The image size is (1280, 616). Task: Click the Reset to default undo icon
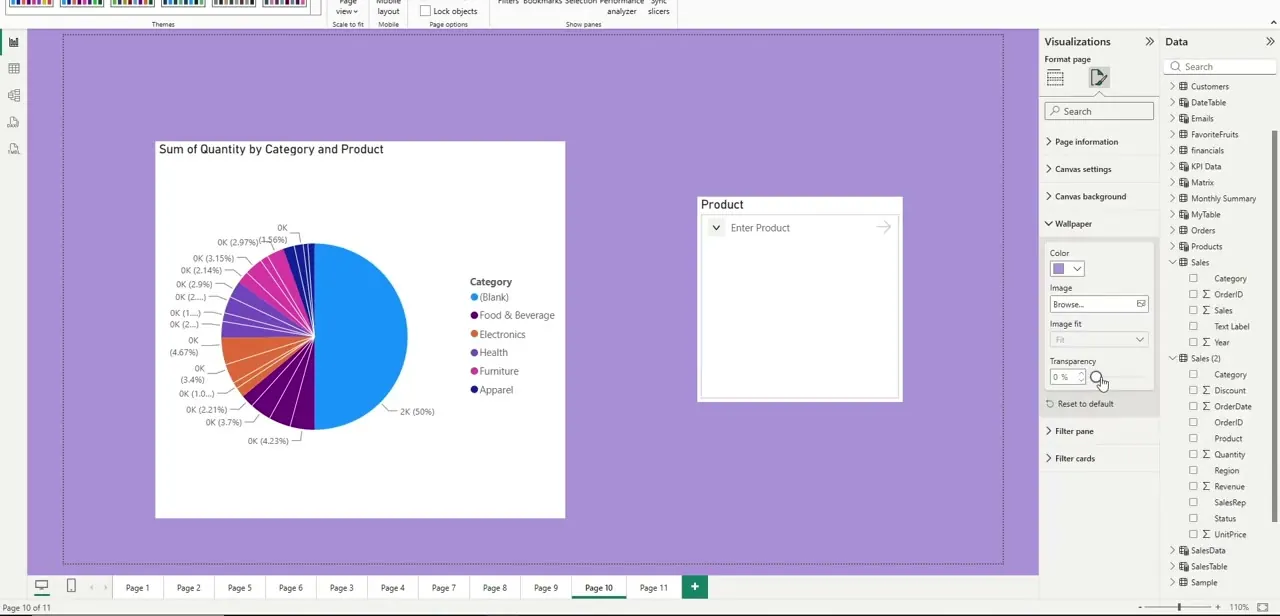tap(1050, 404)
